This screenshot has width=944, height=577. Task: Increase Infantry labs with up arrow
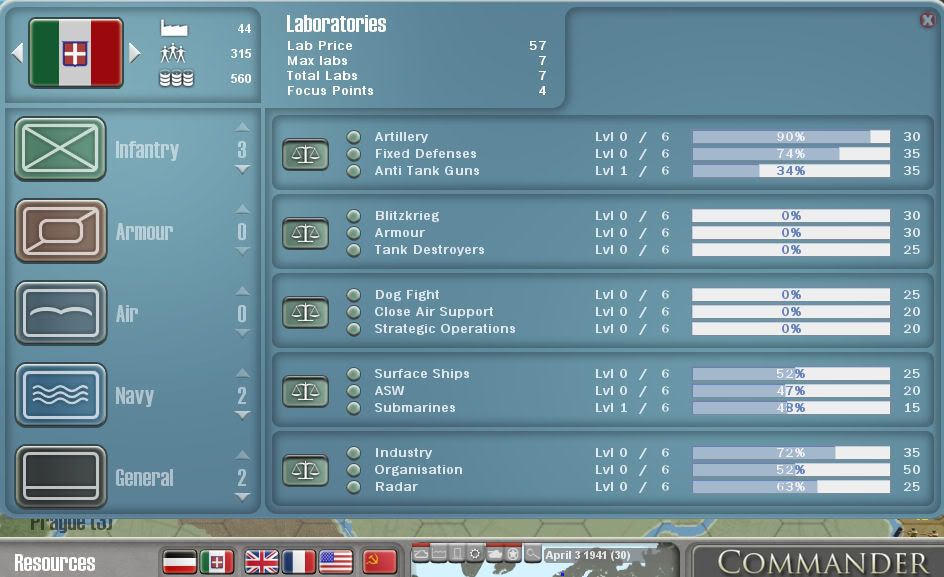[x=242, y=127]
